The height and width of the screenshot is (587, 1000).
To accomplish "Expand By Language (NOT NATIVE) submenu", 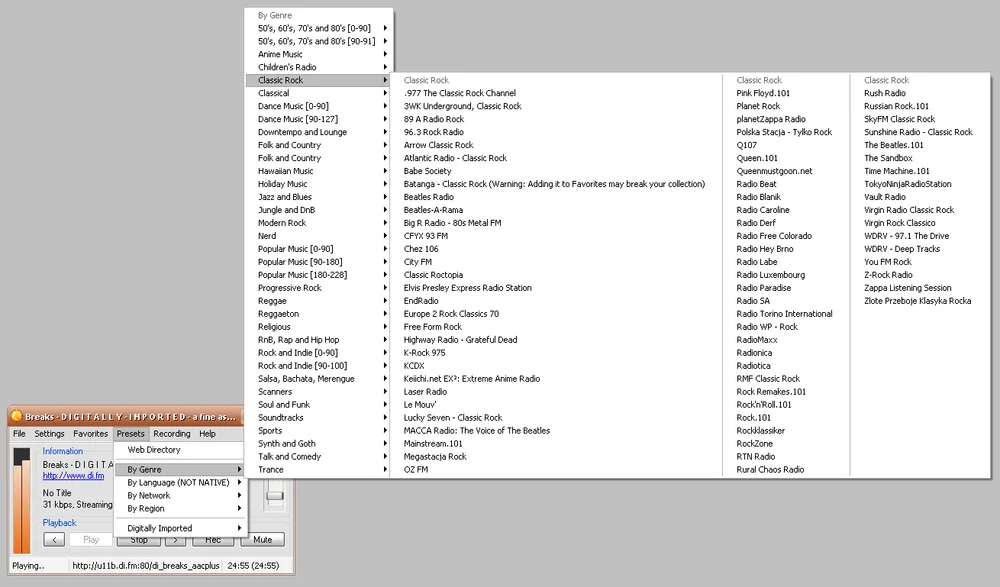I will (180, 482).
